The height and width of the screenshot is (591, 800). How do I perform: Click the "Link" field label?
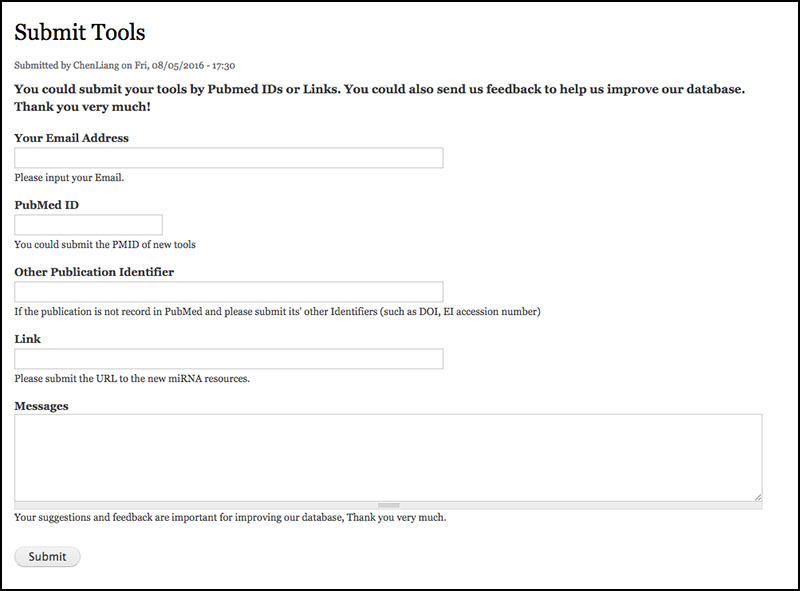[x=28, y=339]
